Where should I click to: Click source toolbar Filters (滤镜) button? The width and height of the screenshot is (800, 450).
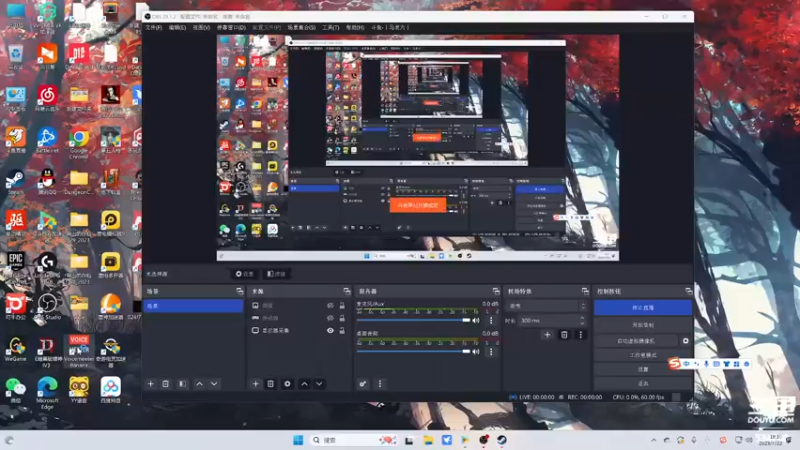click(276, 274)
